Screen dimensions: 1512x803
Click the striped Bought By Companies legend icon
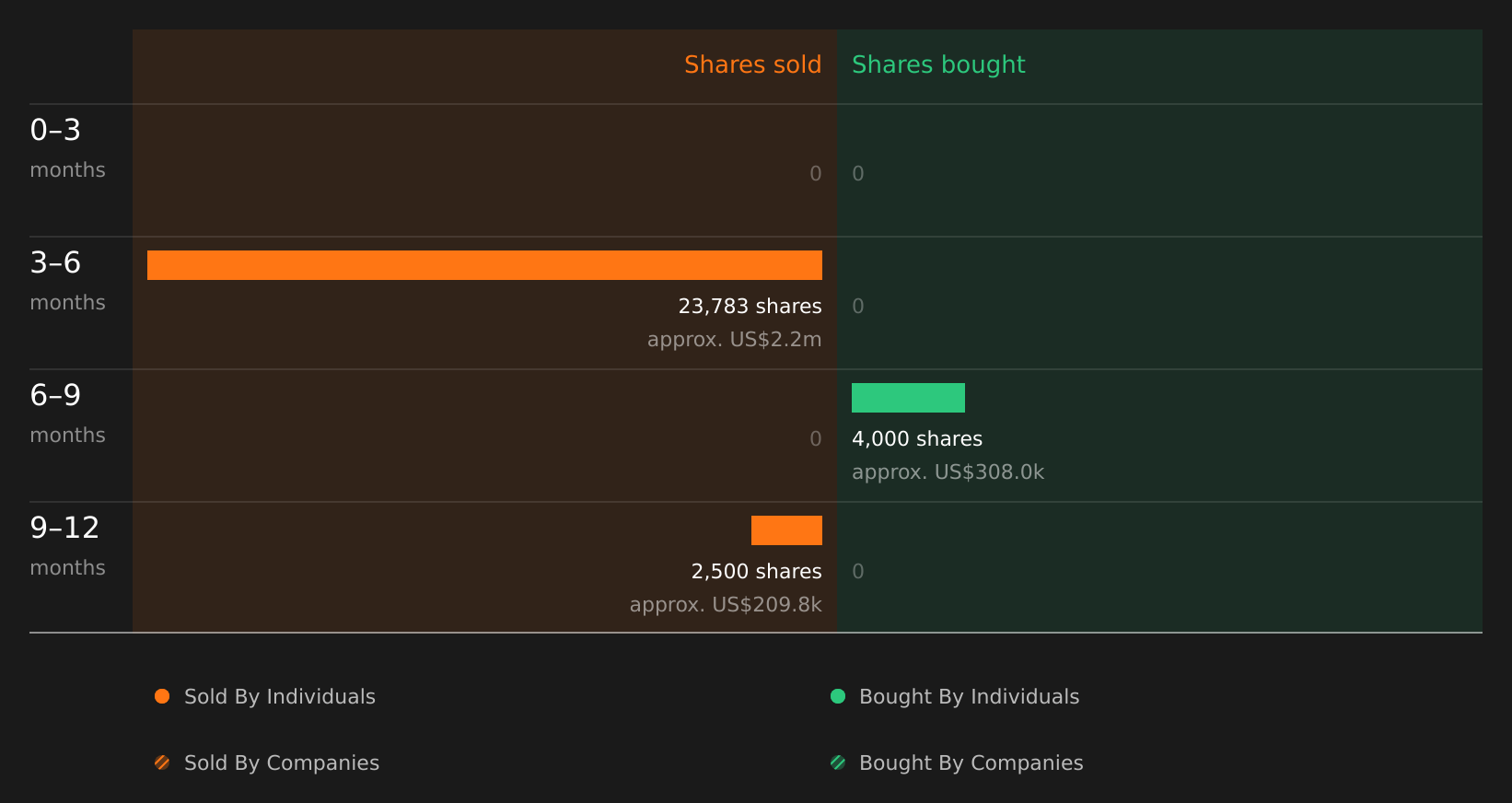(838, 762)
